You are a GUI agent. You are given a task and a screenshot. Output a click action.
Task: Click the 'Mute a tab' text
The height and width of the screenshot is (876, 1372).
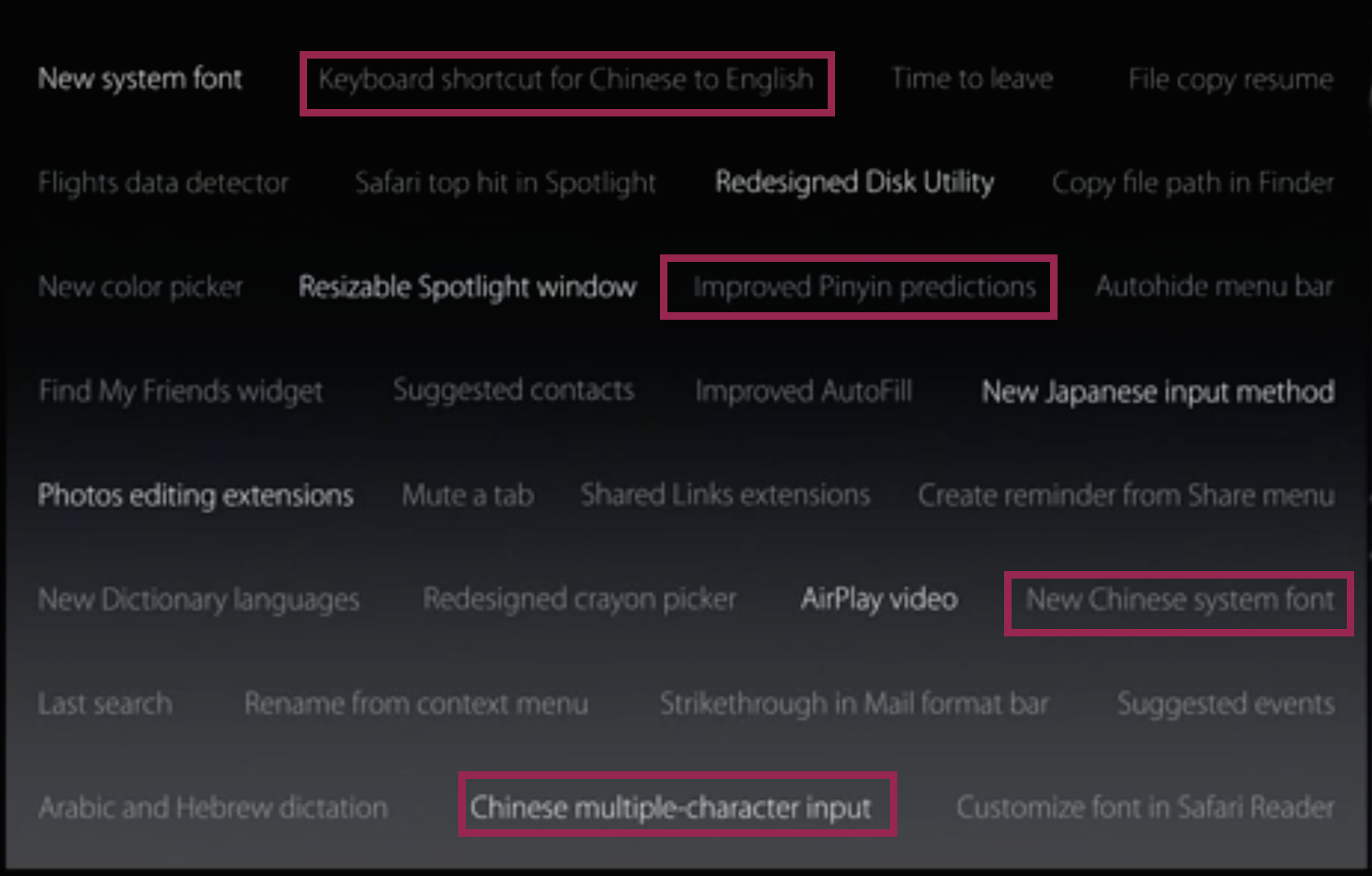click(467, 495)
